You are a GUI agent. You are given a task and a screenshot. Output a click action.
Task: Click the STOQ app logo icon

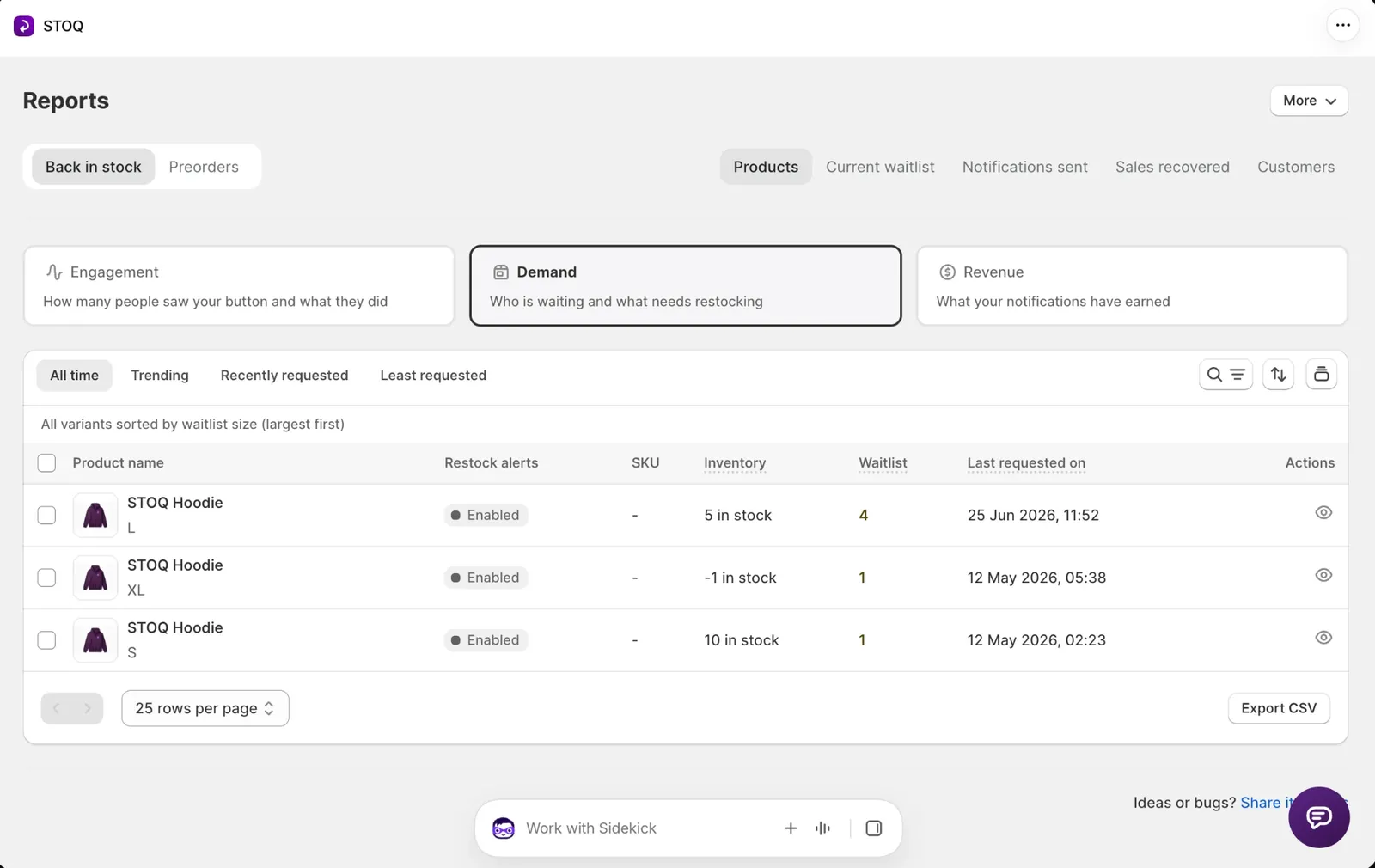pos(24,26)
